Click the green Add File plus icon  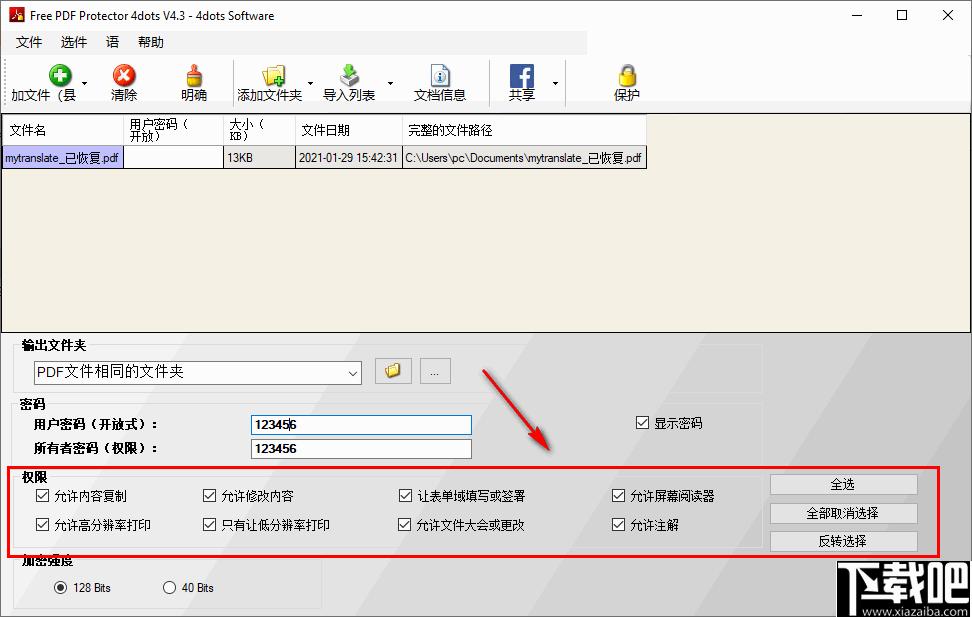[60, 76]
